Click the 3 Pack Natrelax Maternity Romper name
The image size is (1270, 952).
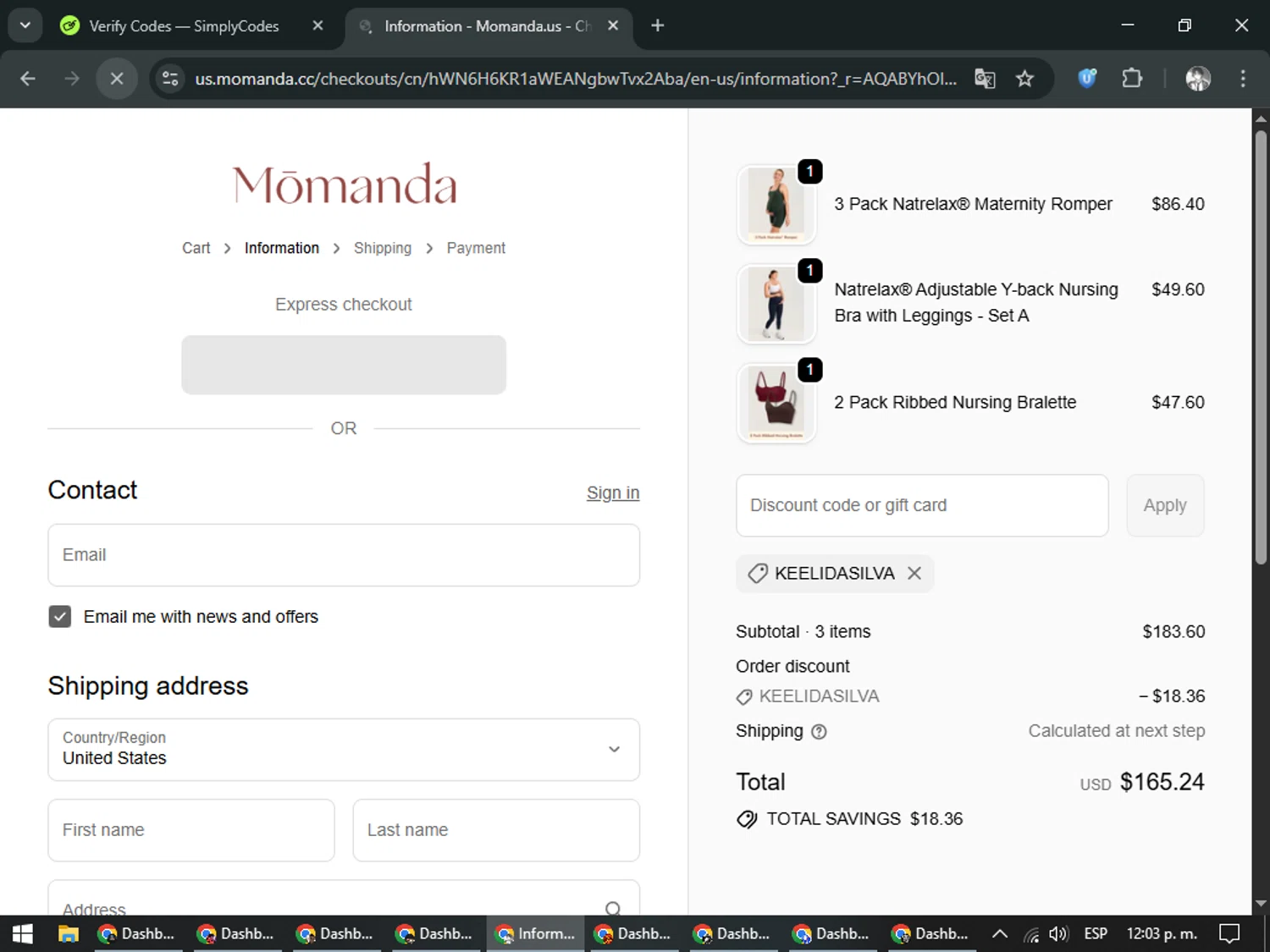[x=973, y=204]
